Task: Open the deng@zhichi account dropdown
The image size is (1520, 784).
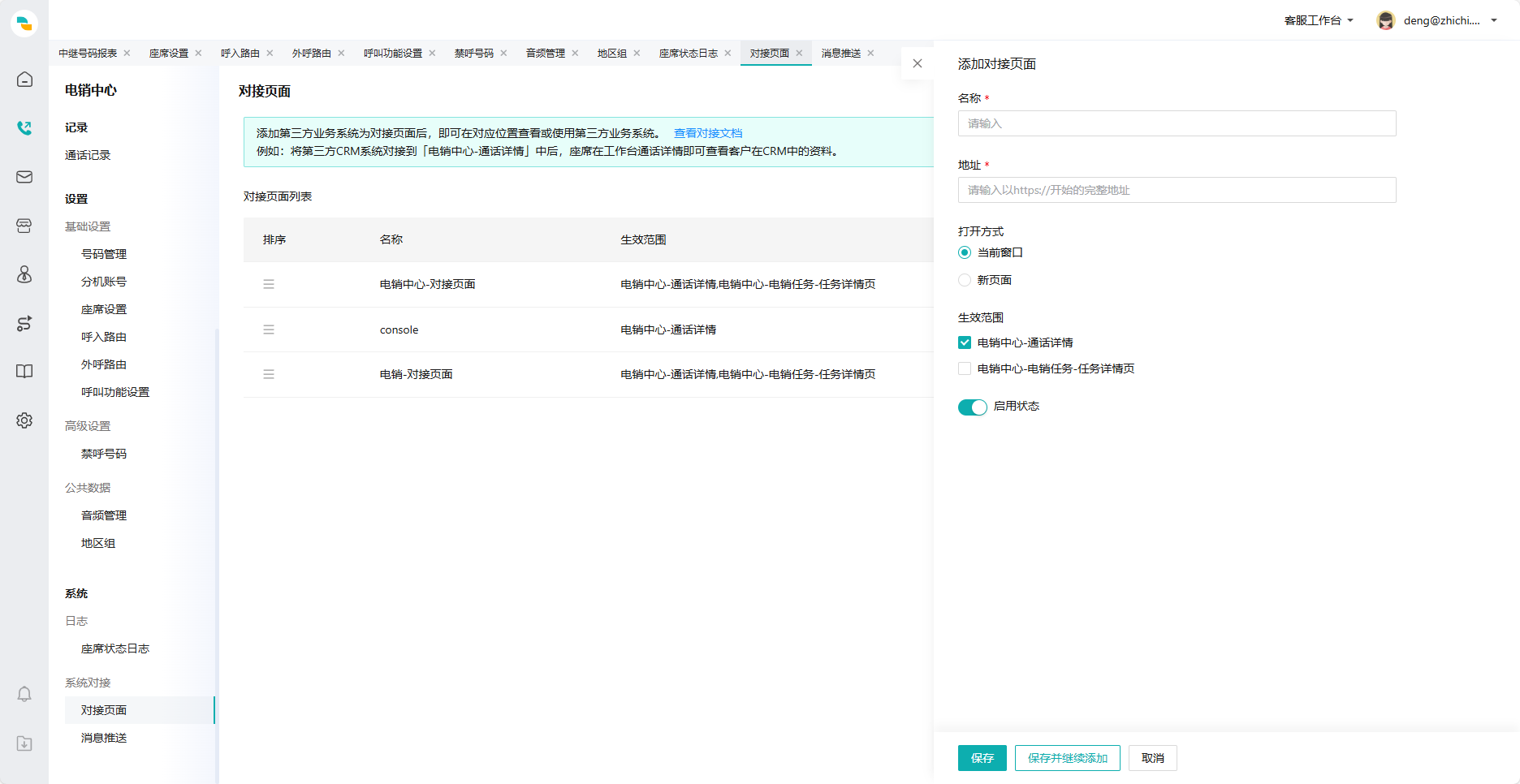Action: coord(1450,20)
